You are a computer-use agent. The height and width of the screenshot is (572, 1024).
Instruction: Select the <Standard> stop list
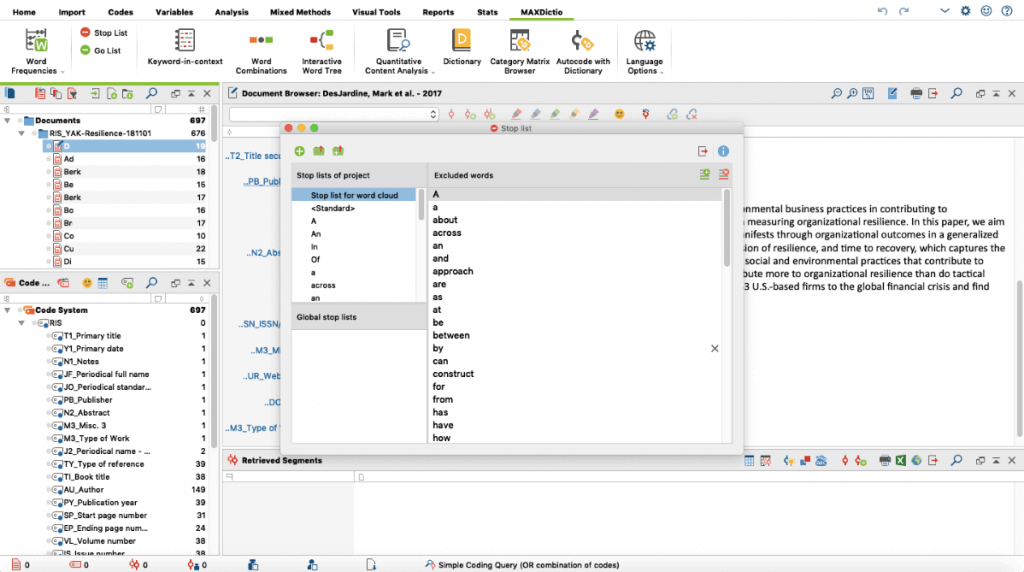pyautogui.click(x=333, y=208)
